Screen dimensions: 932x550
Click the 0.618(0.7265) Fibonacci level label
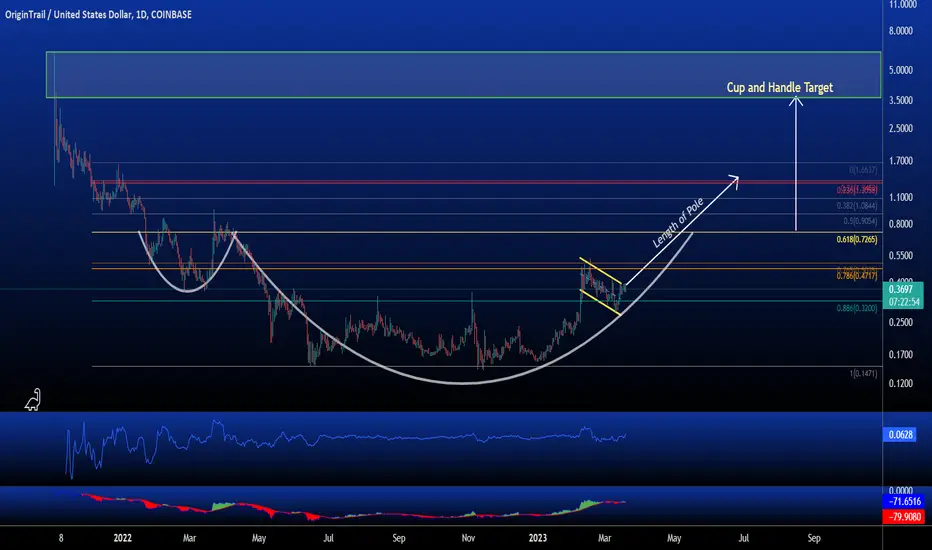point(857,240)
